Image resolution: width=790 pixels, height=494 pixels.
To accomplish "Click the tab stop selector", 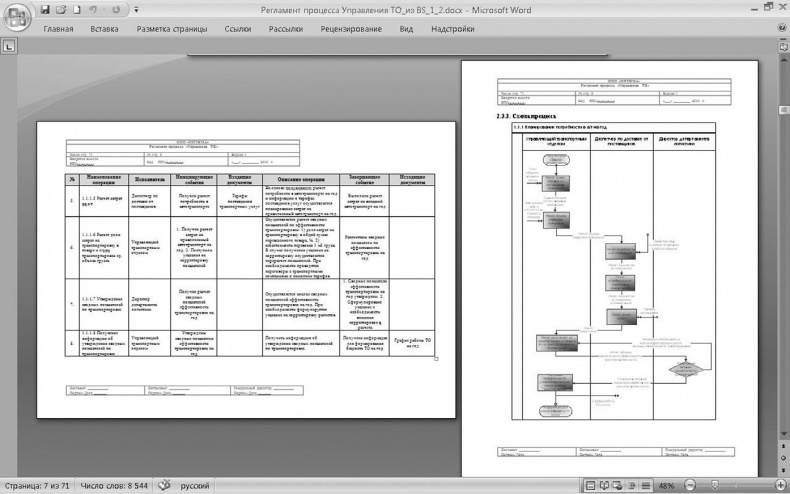I will coord(9,46).
